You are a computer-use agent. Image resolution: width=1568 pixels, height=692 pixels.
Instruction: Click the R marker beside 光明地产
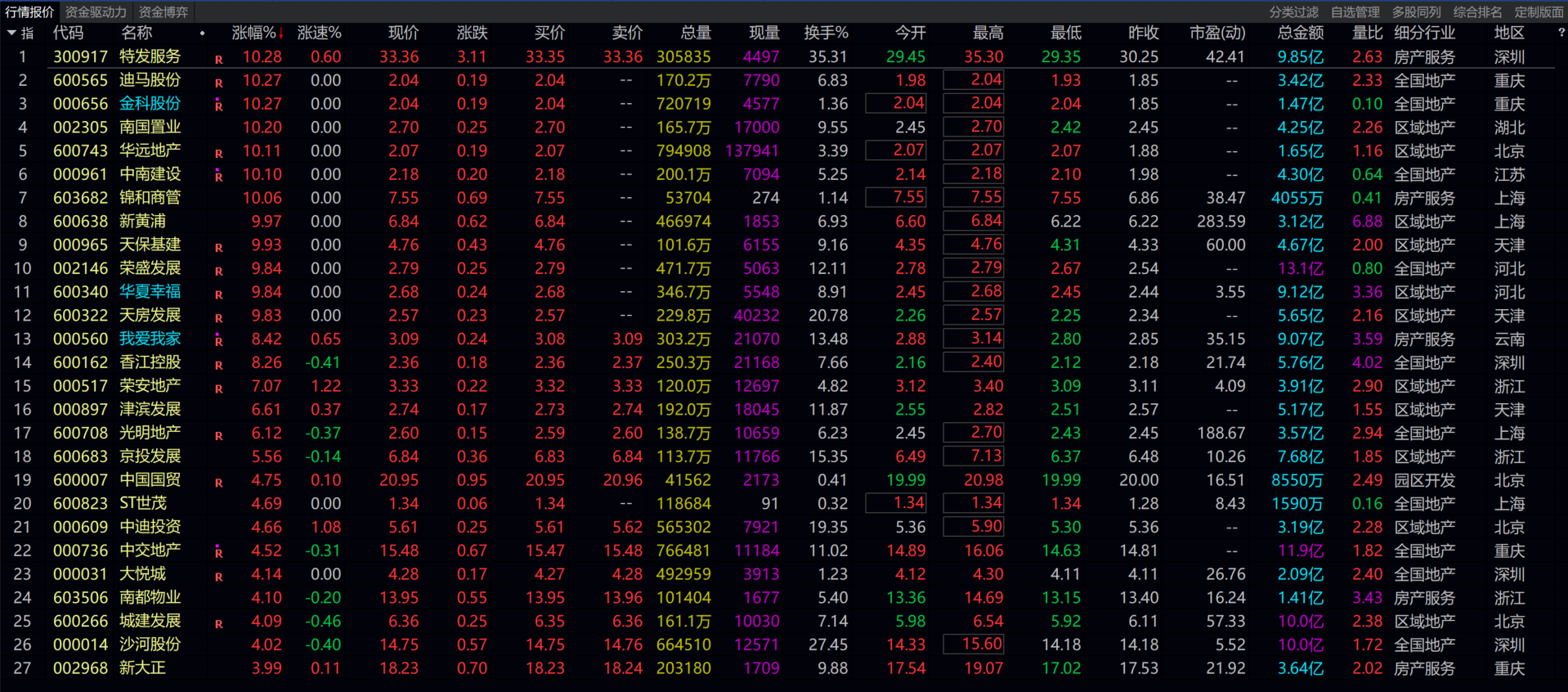click(x=218, y=436)
